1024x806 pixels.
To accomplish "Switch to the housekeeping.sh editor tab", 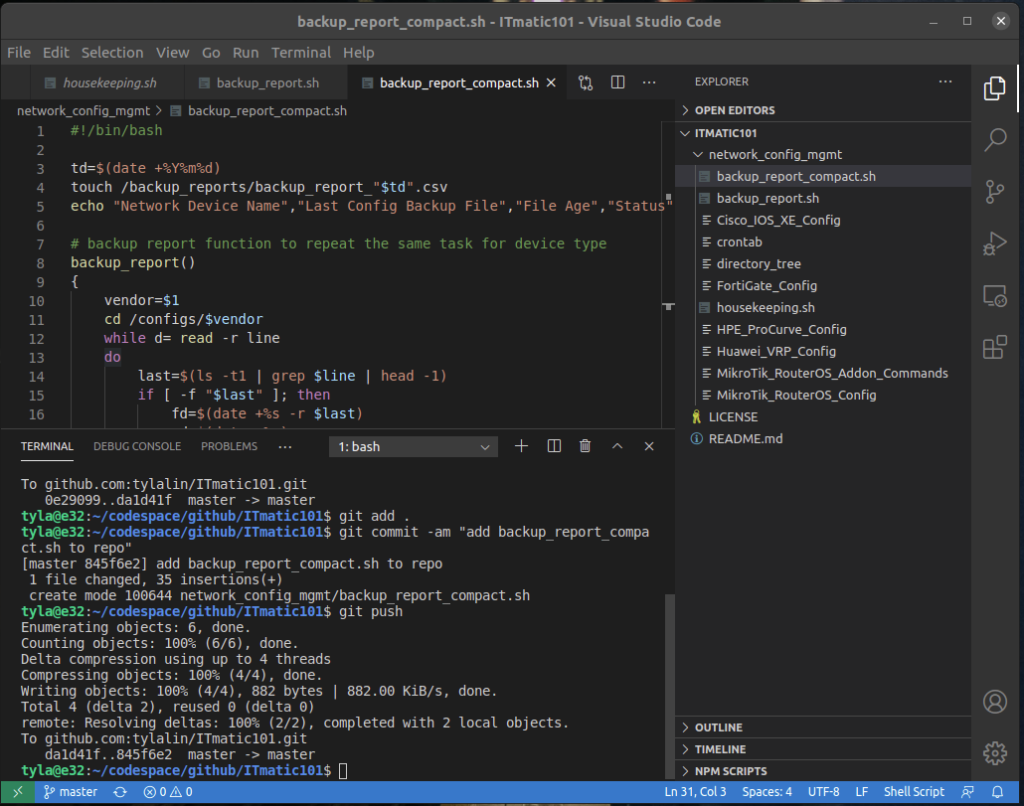I will (x=109, y=83).
